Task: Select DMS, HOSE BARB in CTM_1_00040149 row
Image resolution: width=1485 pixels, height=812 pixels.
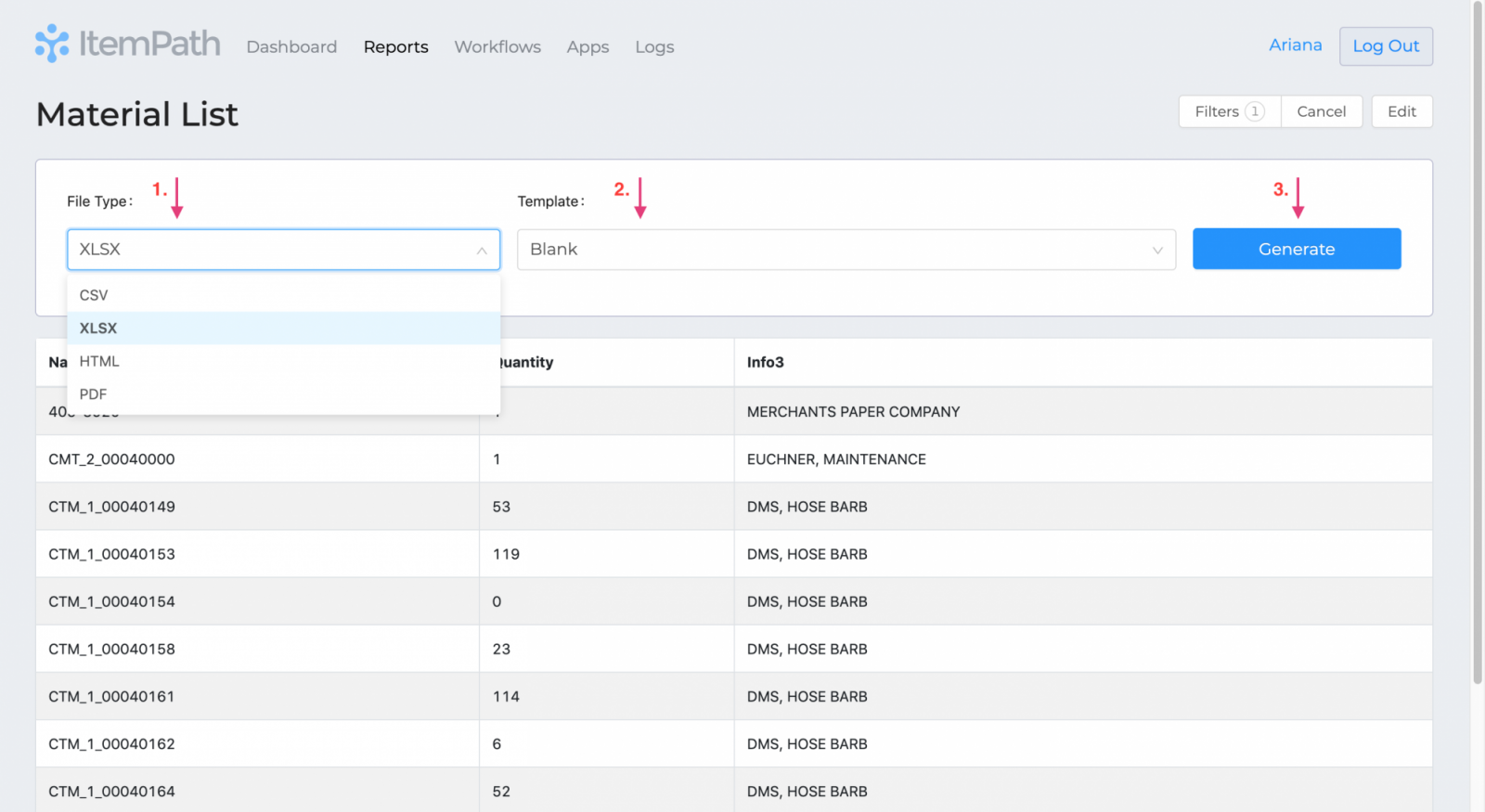Action: (1083, 507)
